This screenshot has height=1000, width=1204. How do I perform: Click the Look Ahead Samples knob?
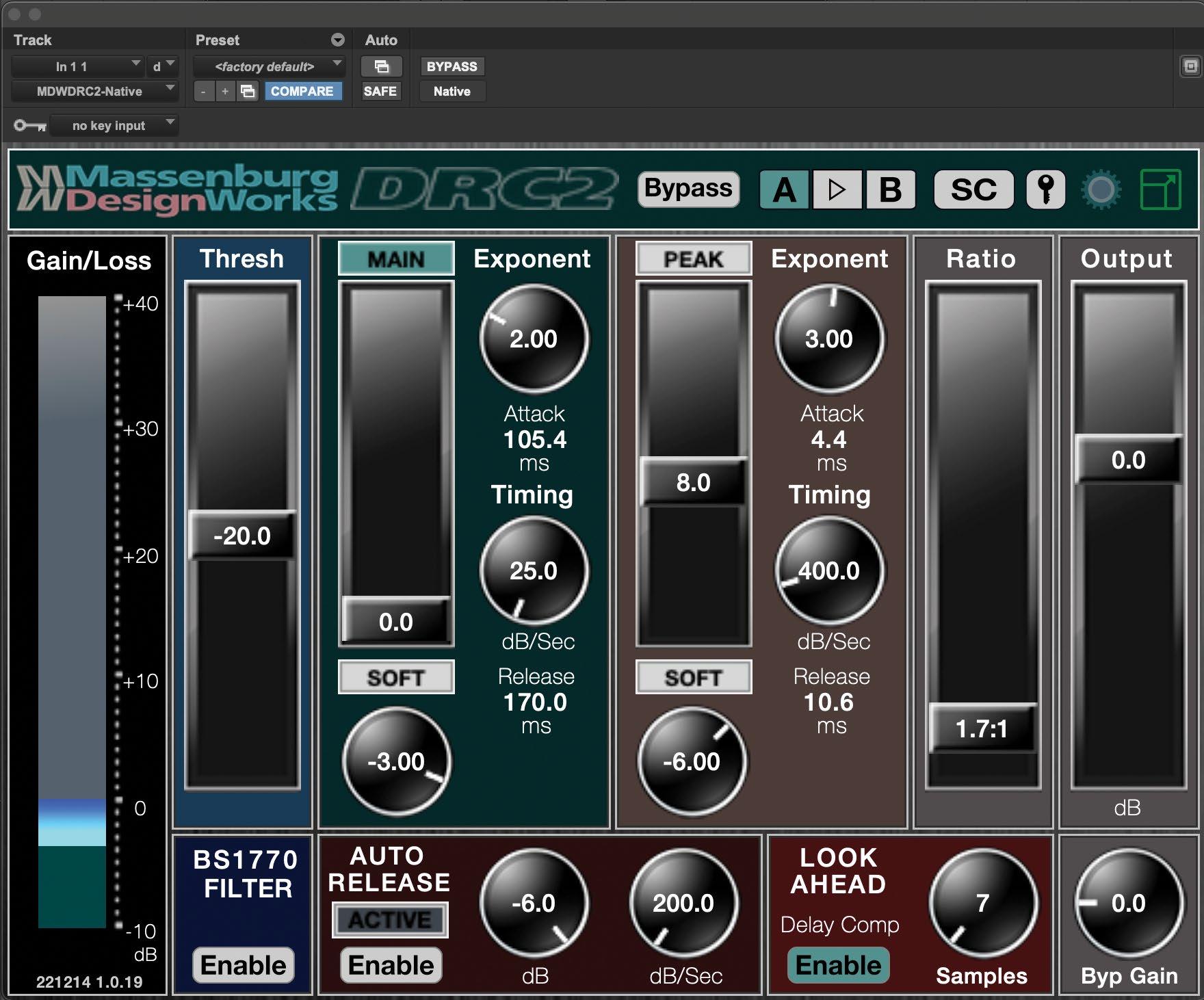982,903
